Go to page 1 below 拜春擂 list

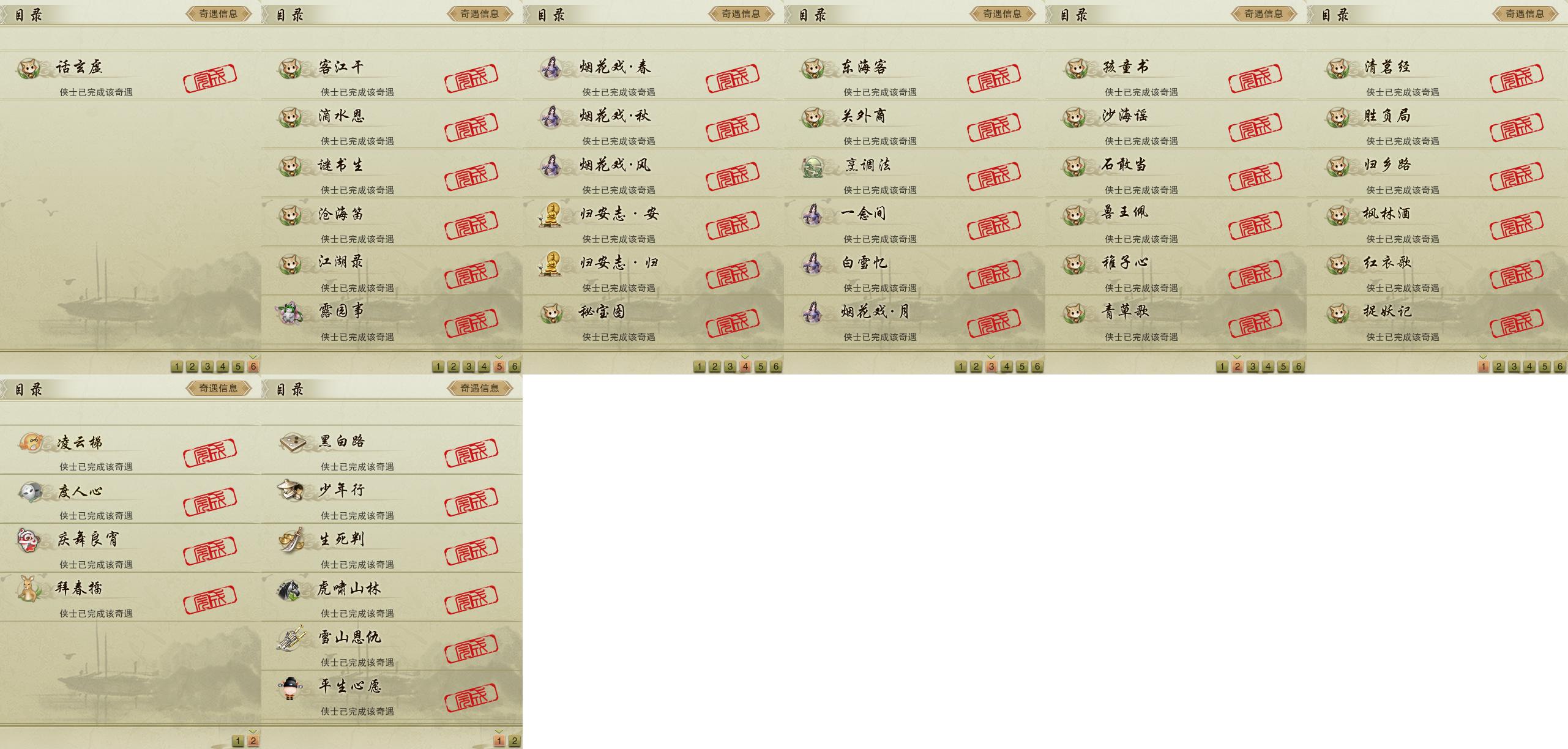point(238,741)
